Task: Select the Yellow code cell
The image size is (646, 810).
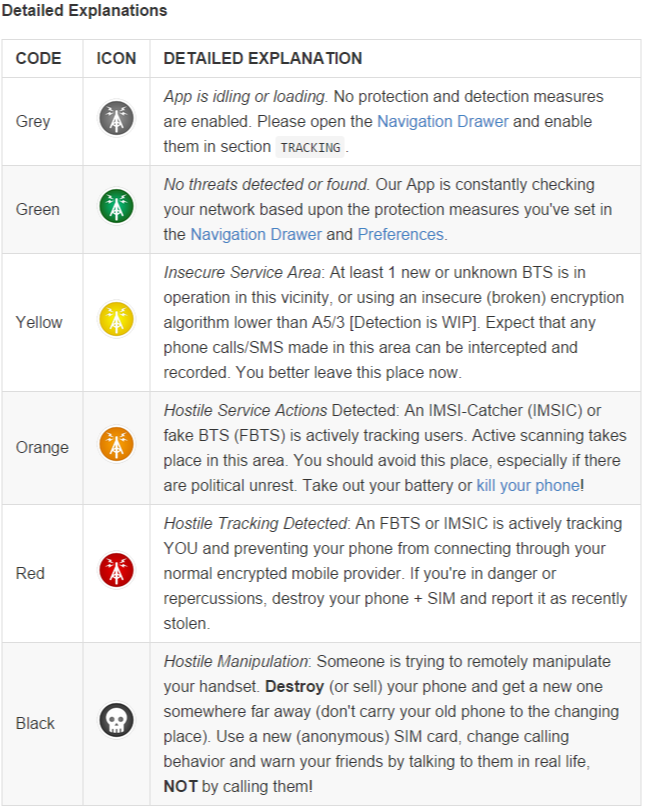Action: pyautogui.click(x=39, y=322)
